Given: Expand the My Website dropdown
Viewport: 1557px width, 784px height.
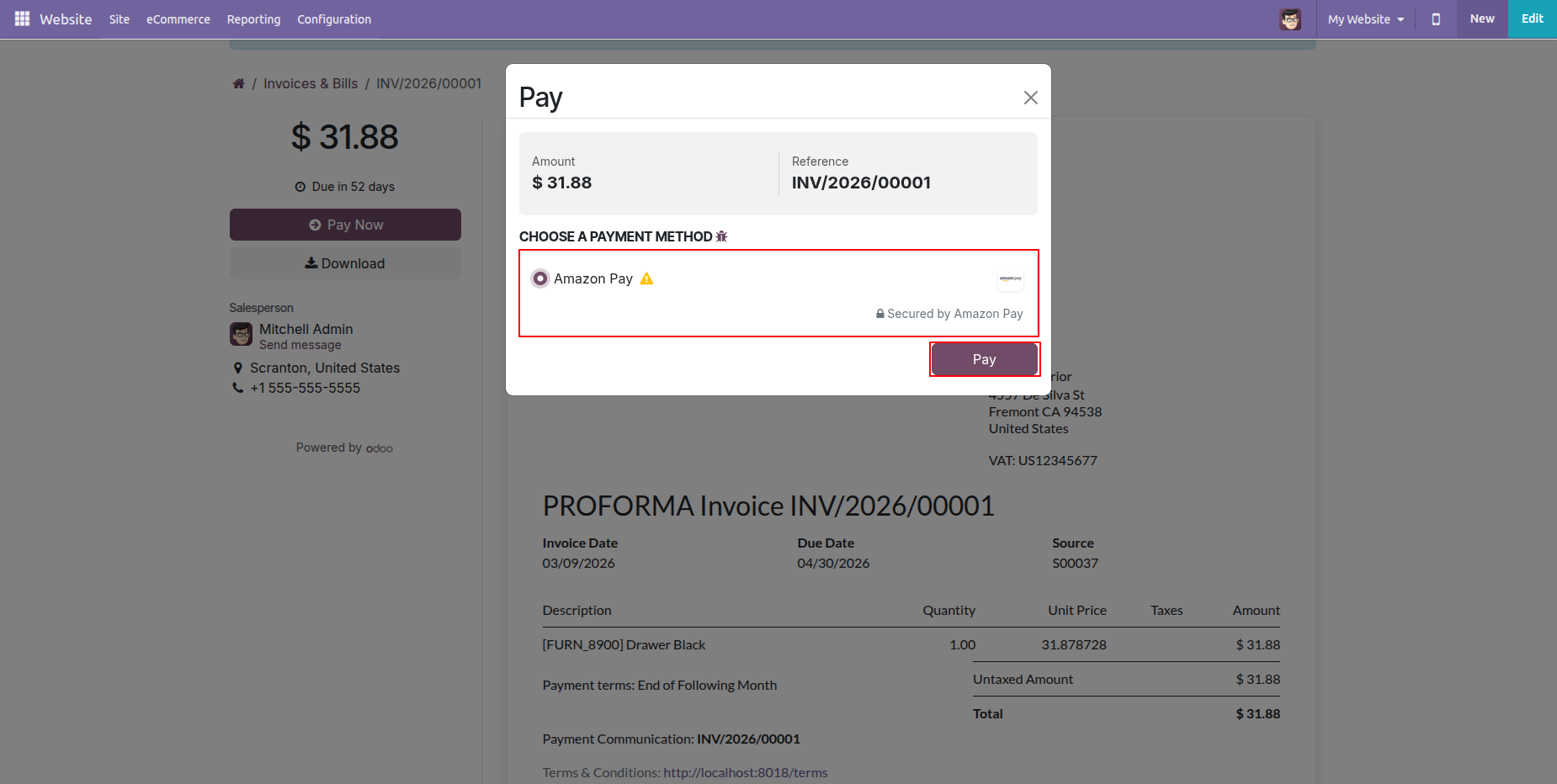Looking at the screenshot, I should [1365, 19].
